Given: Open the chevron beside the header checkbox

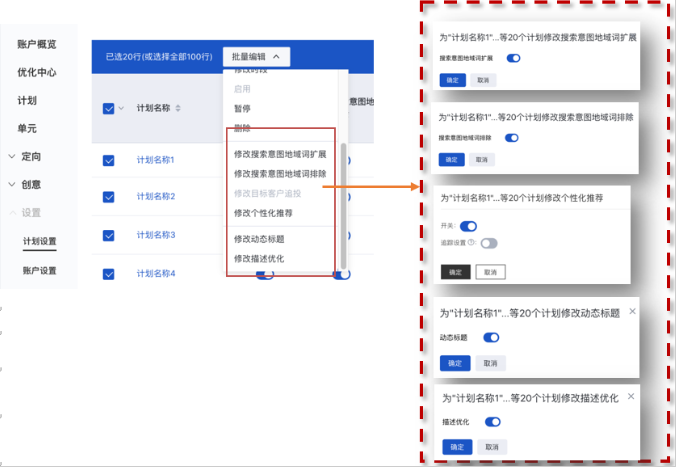Looking at the screenshot, I should (121, 108).
